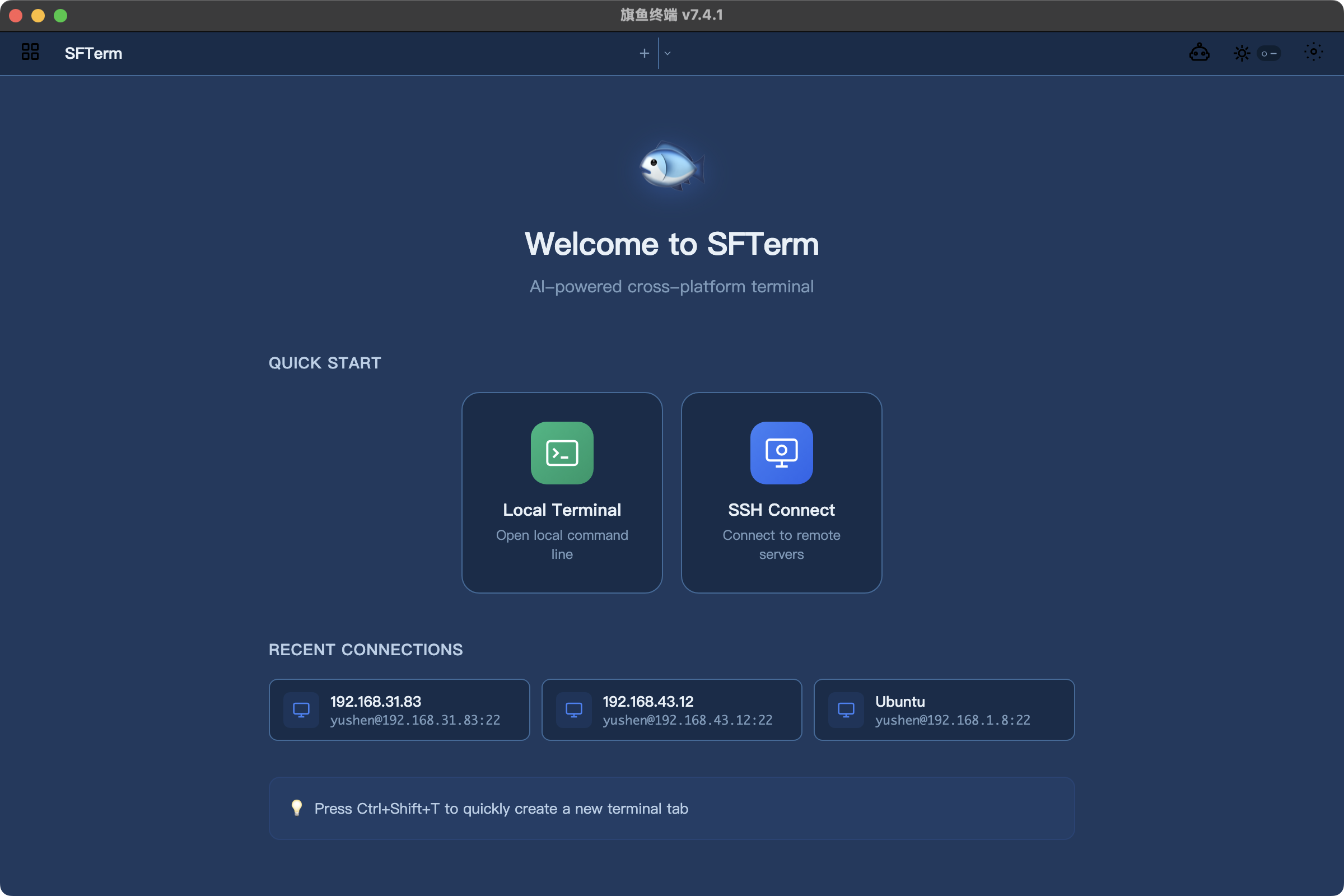Click the Ctrl+Shift+T tip banner
1344x896 pixels.
coord(671,808)
